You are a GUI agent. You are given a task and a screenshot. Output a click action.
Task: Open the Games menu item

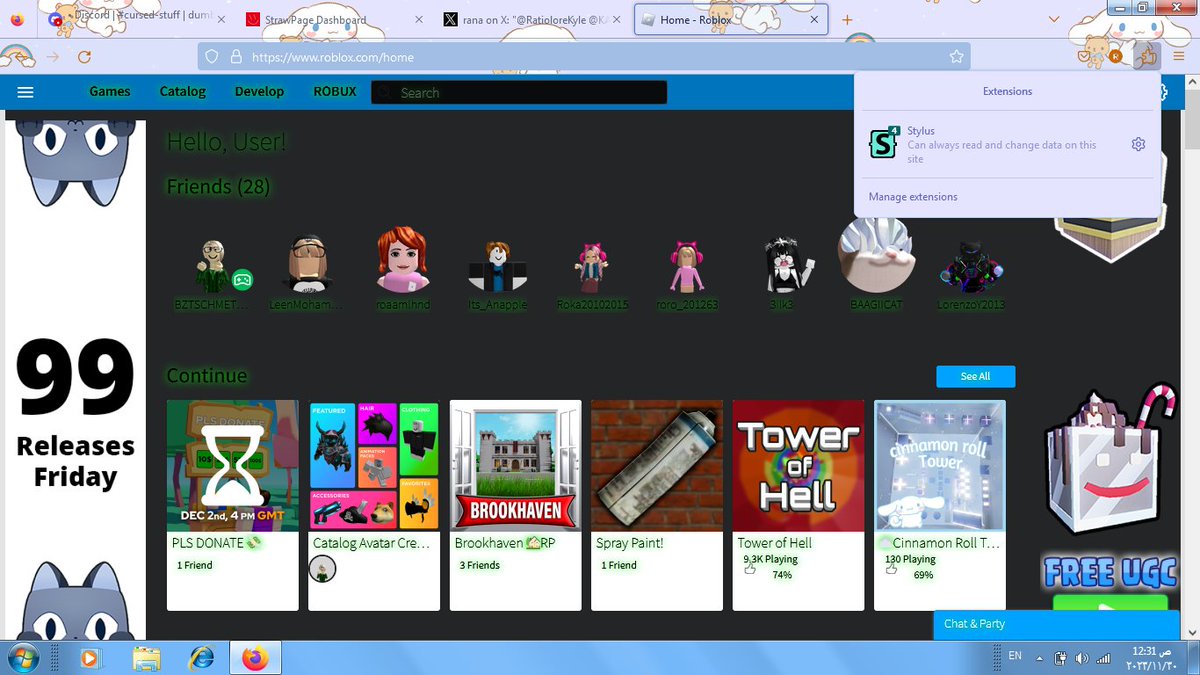click(x=110, y=91)
